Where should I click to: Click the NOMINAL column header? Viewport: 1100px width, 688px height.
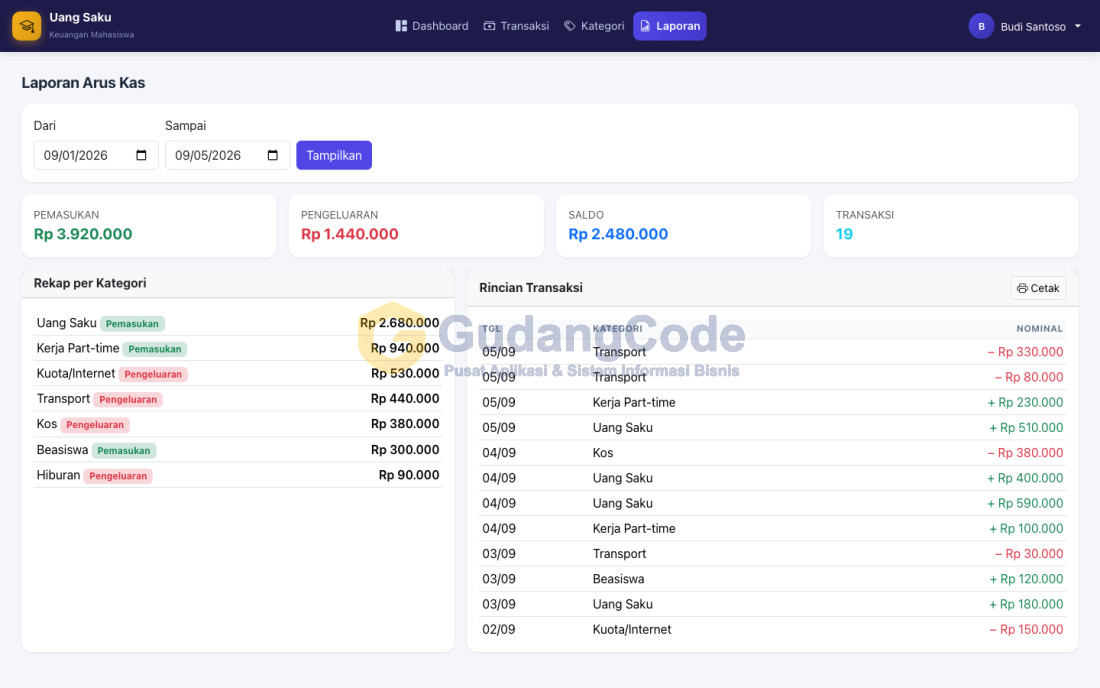(x=1040, y=328)
